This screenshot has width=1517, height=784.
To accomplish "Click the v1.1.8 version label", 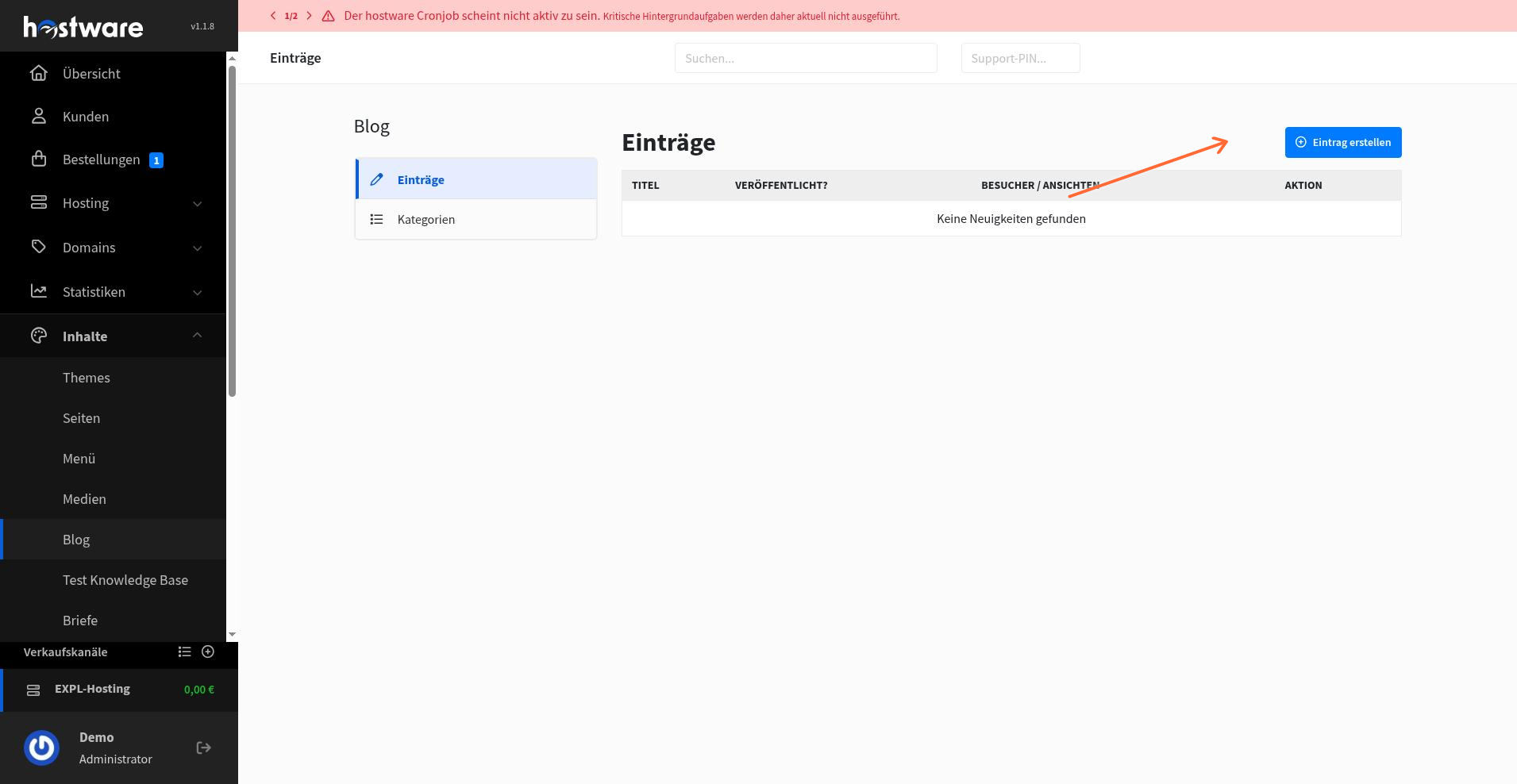I will [x=202, y=26].
